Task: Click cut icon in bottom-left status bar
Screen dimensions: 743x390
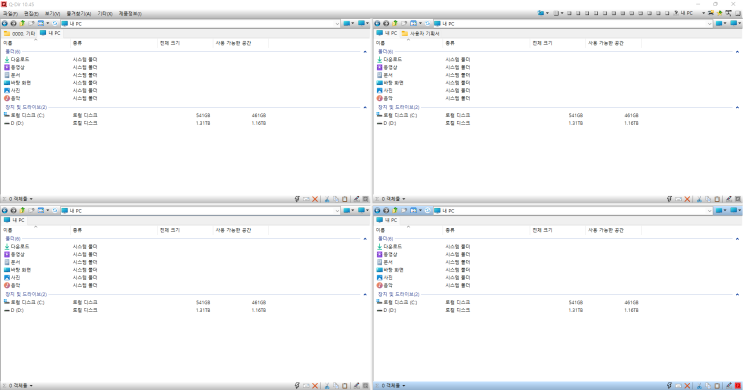Action: click(327, 386)
